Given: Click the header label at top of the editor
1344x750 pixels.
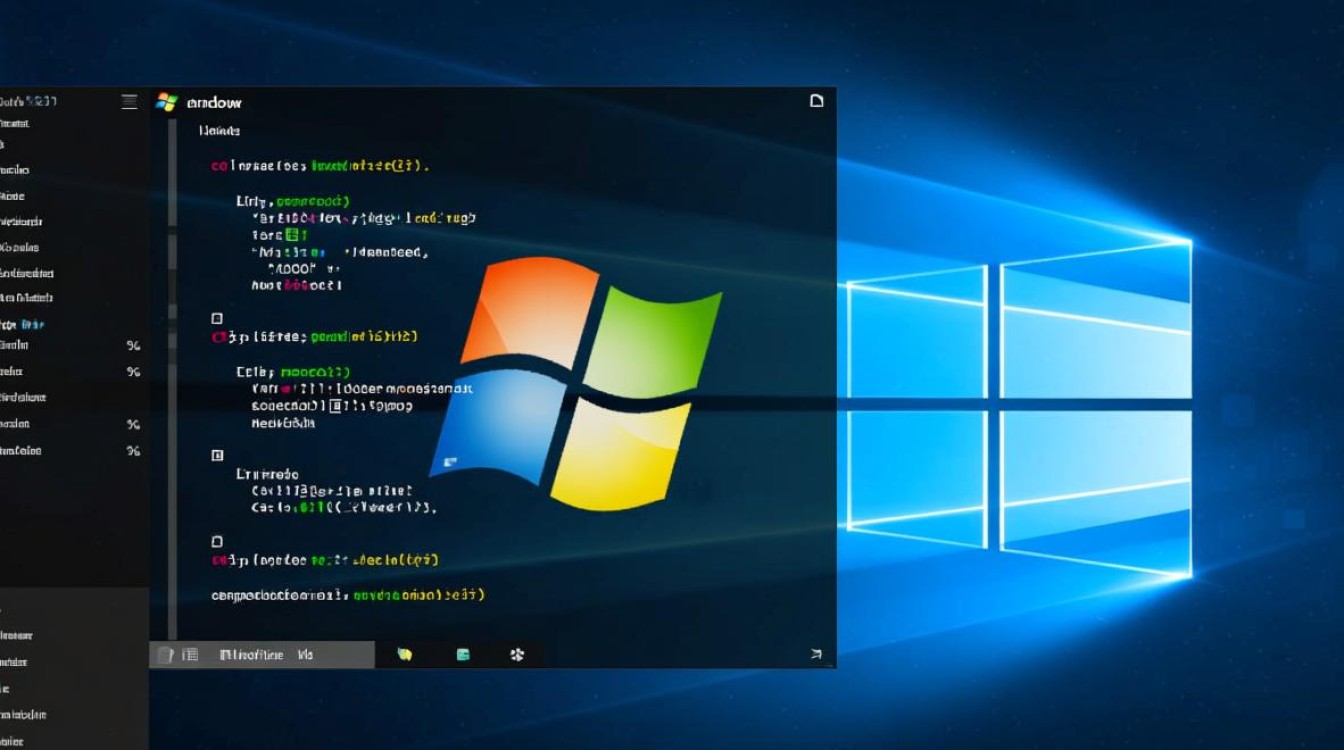Looking at the screenshot, I should (219, 131).
